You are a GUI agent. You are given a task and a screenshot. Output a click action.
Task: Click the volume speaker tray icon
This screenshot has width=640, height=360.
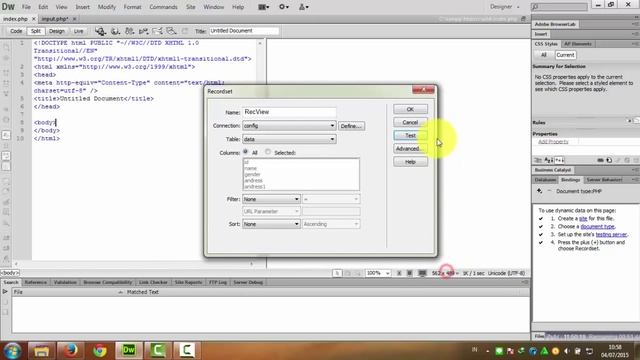(x=567, y=351)
